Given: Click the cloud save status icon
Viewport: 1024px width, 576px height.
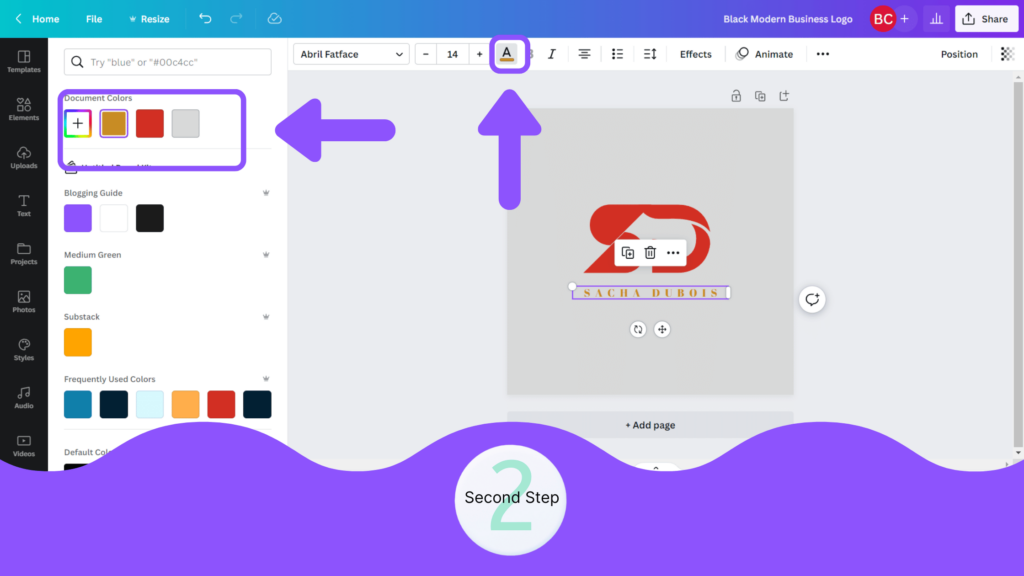Looking at the screenshot, I should (x=274, y=18).
